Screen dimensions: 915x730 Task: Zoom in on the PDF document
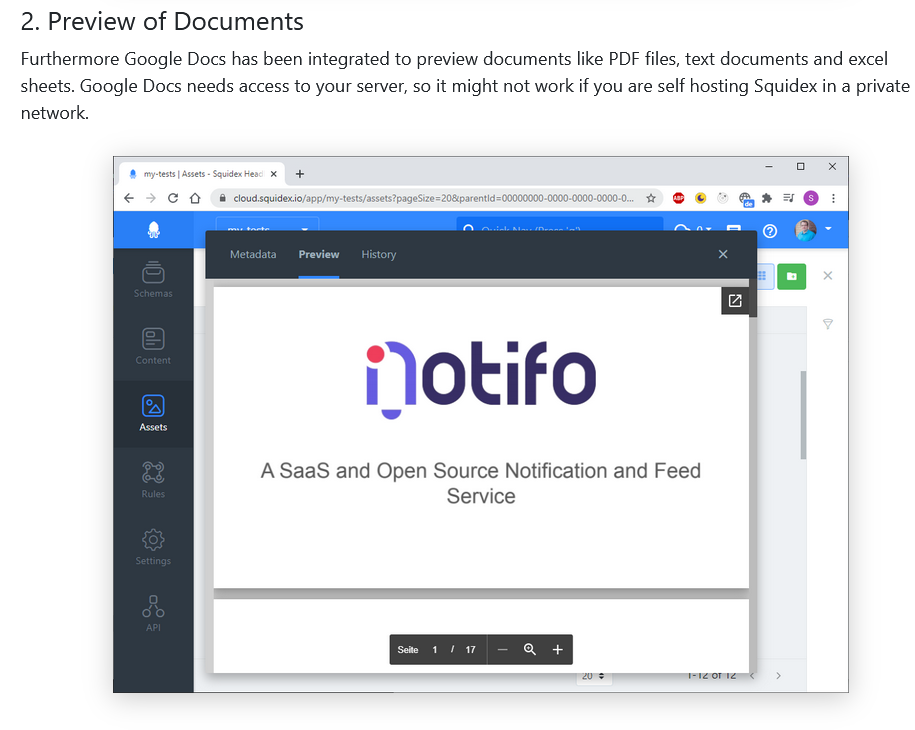557,649
